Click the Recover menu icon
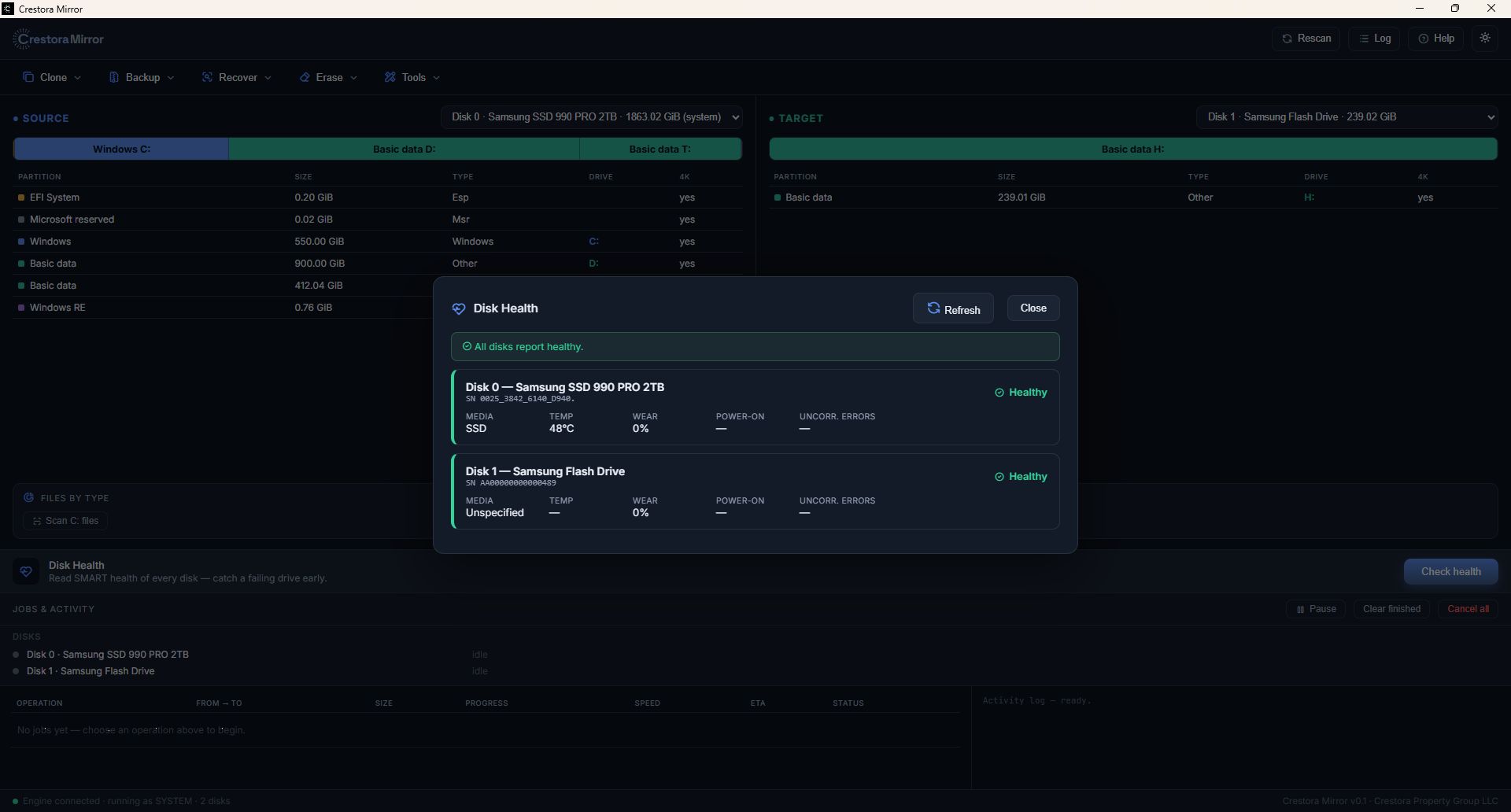 [x=207, y=77]
